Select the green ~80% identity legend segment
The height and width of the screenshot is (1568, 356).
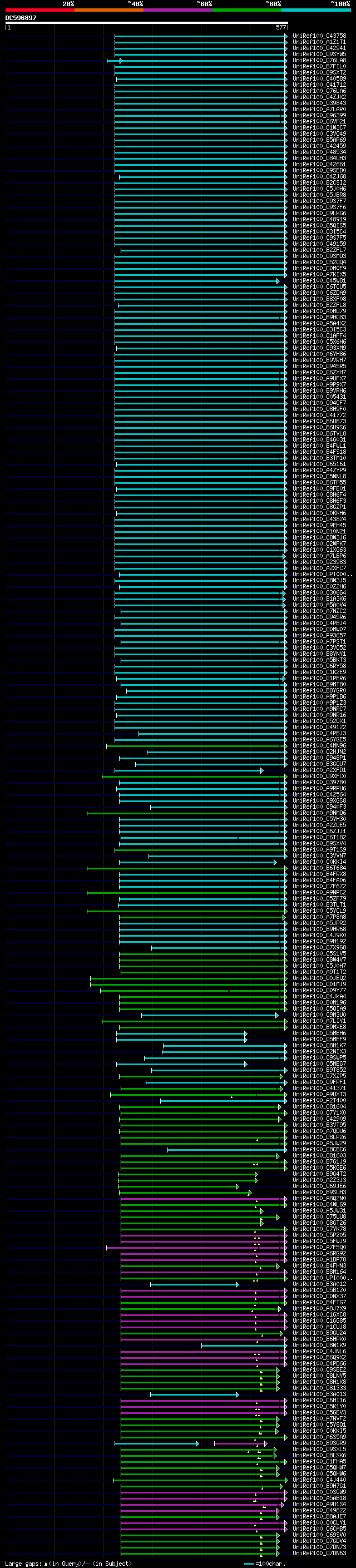pos(247,10)
